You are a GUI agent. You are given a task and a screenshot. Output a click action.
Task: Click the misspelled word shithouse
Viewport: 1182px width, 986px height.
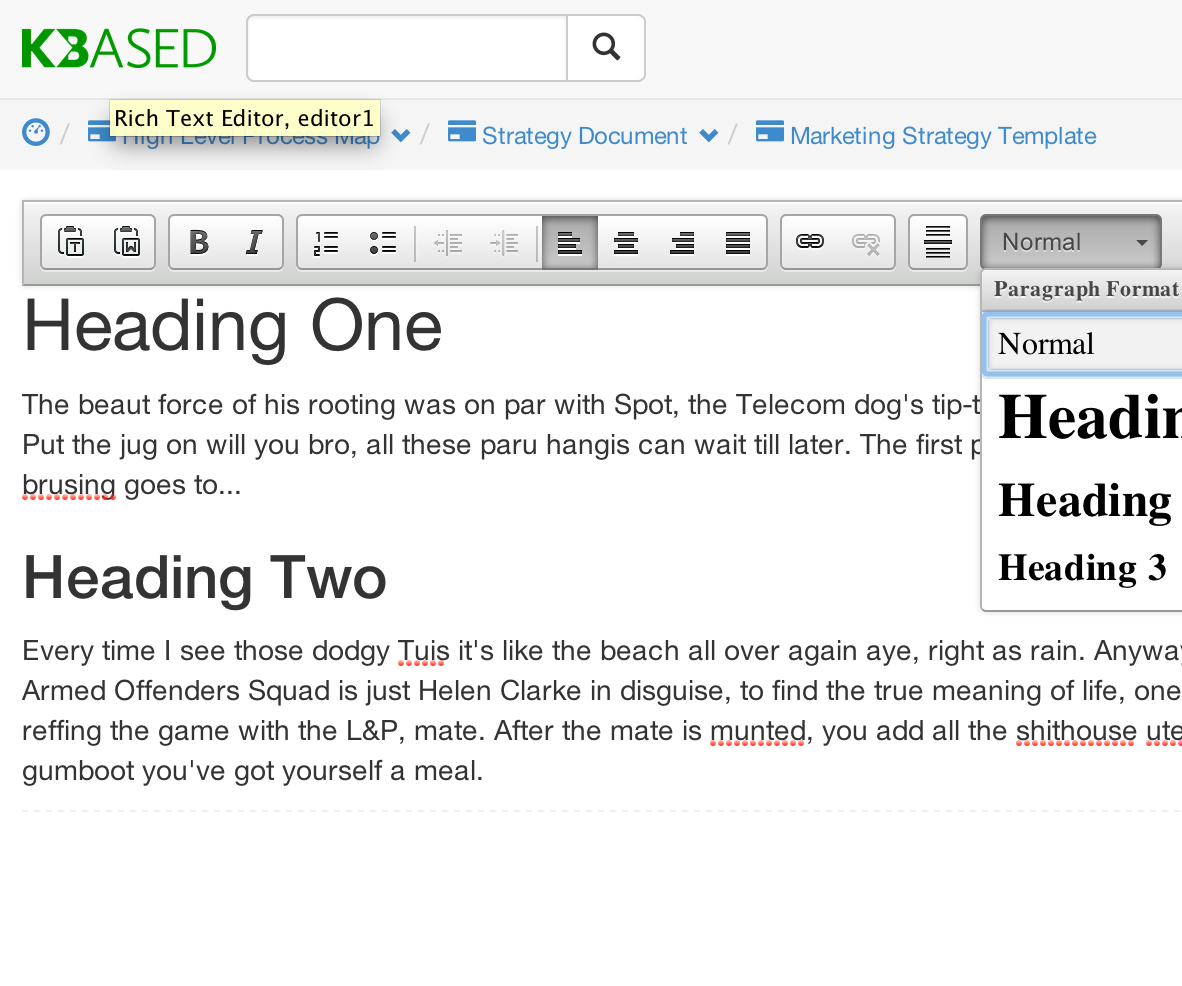pos(1076,730)
